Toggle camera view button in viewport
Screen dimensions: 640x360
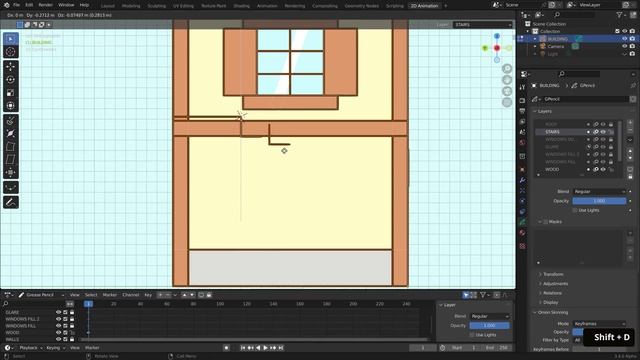pyautogui.click(x=507, y=91)
